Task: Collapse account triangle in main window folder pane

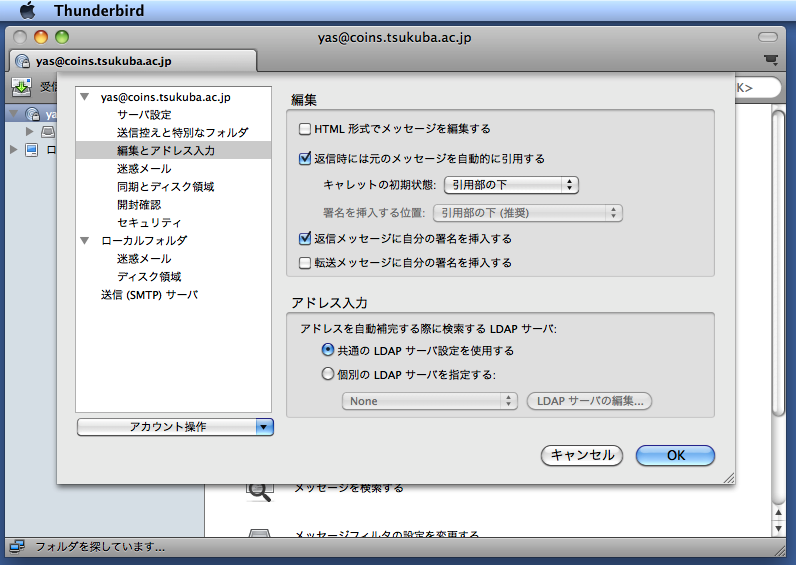Action: tap(14, 114)
